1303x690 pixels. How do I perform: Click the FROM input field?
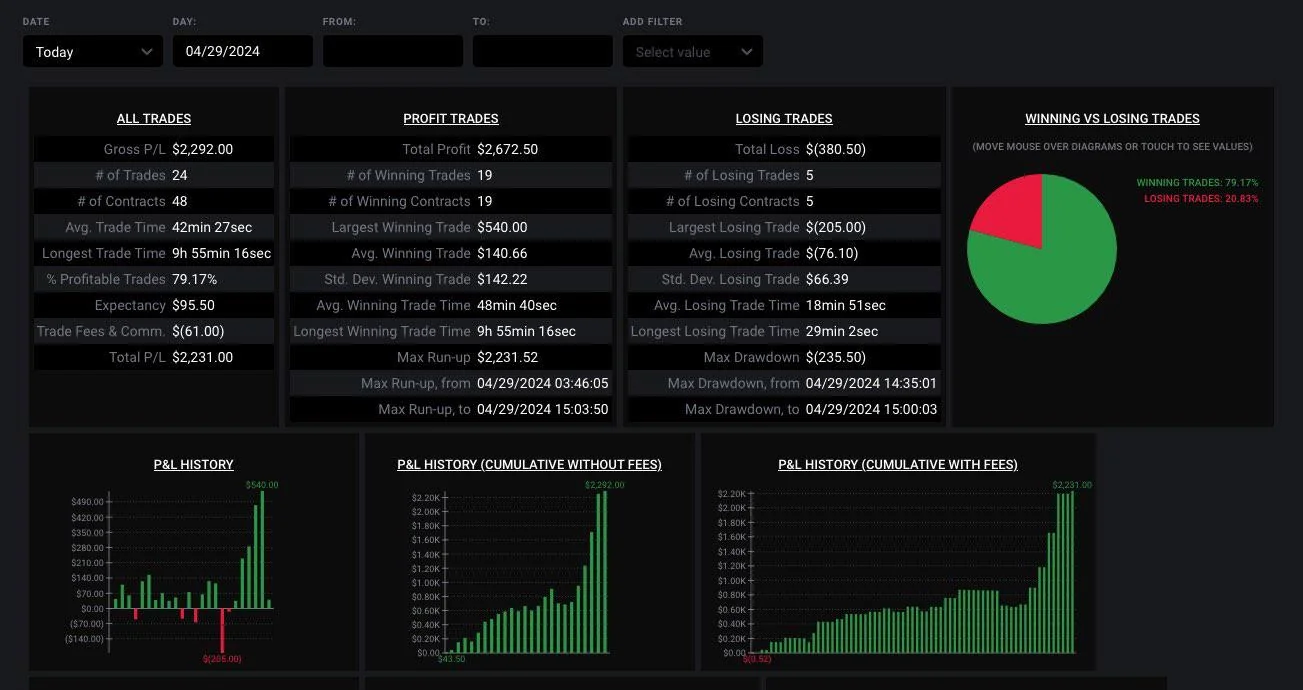[x=392, y=51]
